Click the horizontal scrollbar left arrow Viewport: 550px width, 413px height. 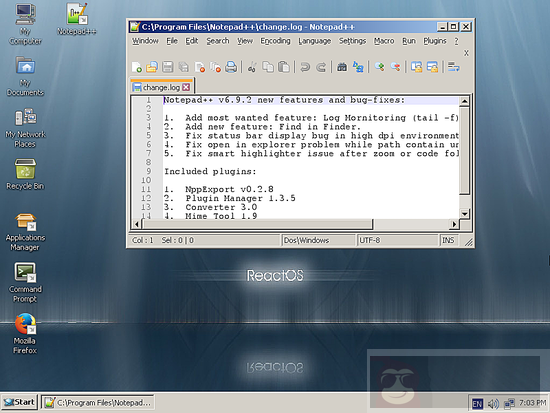coord(137,224)
